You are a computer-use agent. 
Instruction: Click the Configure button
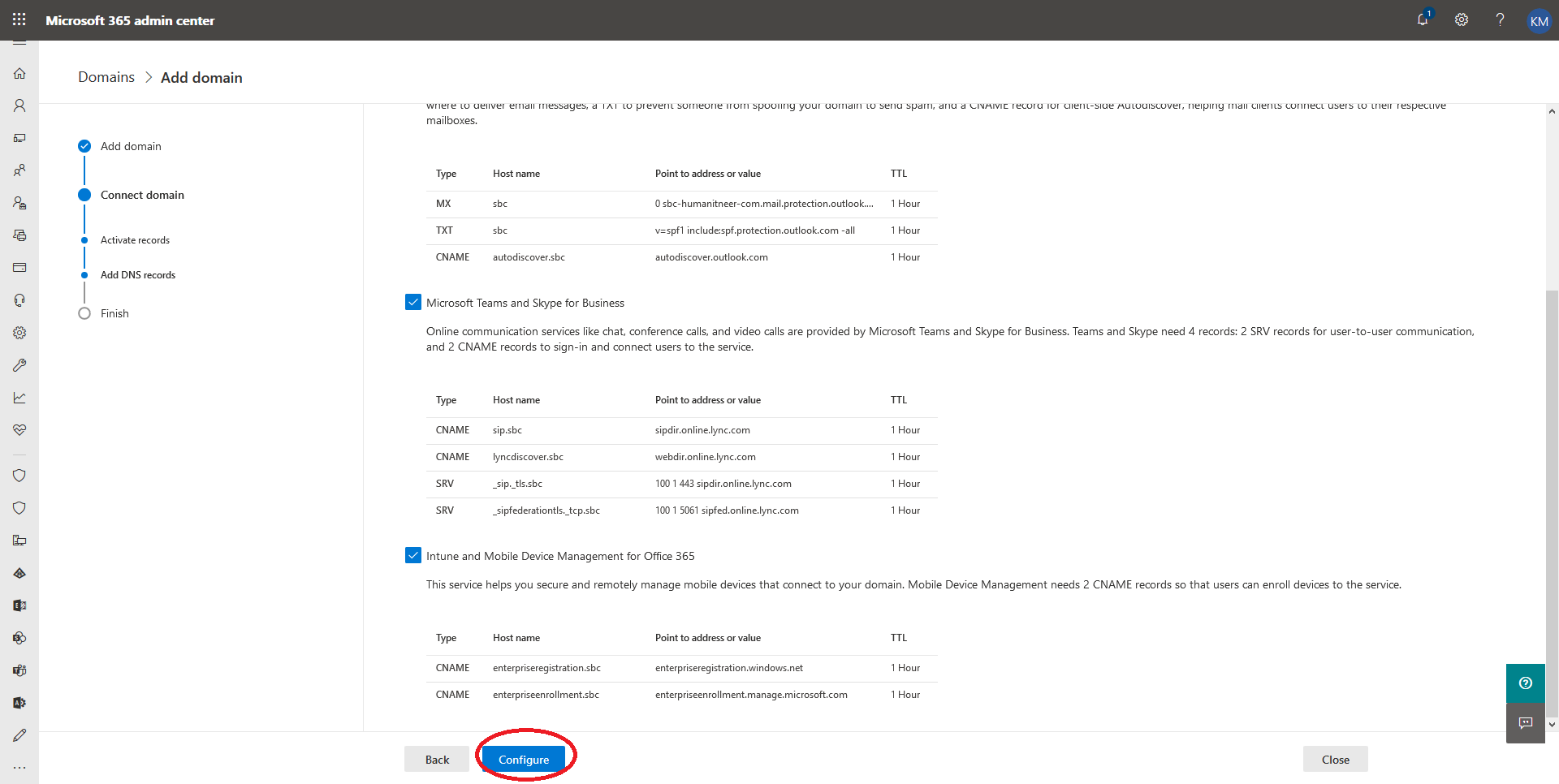point(524,760)
